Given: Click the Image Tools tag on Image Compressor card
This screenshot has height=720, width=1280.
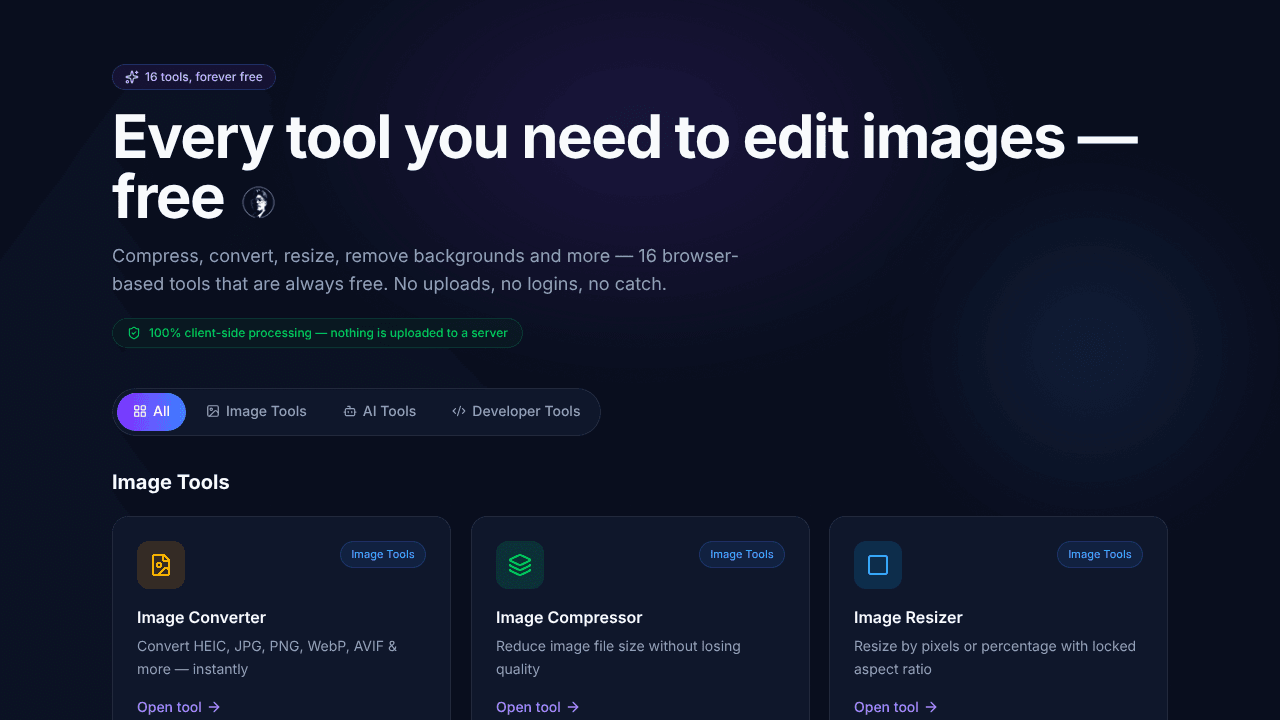Looking at the screenshot, I should click(x=742, y=554).
